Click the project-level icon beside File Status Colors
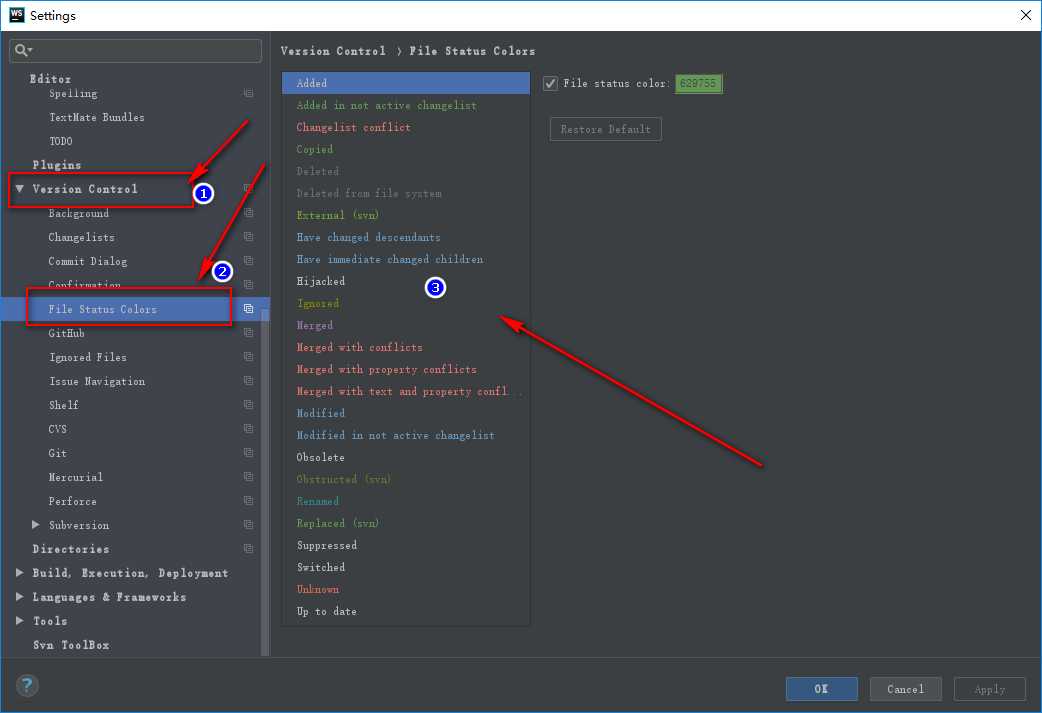Viewport: 1042px width, 713px height. [249, 309]
